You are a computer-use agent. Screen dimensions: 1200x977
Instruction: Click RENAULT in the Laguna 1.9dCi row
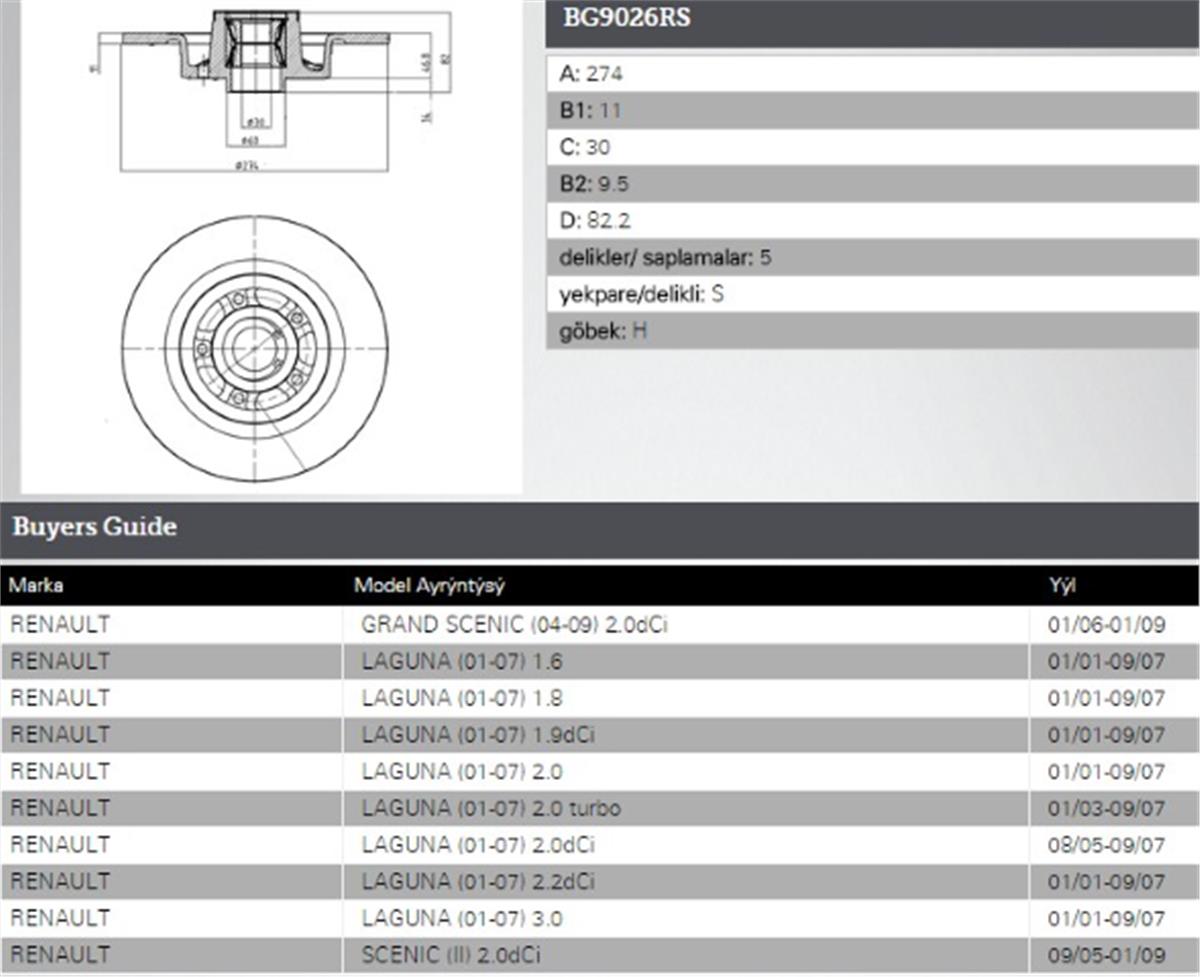[60, 735]
